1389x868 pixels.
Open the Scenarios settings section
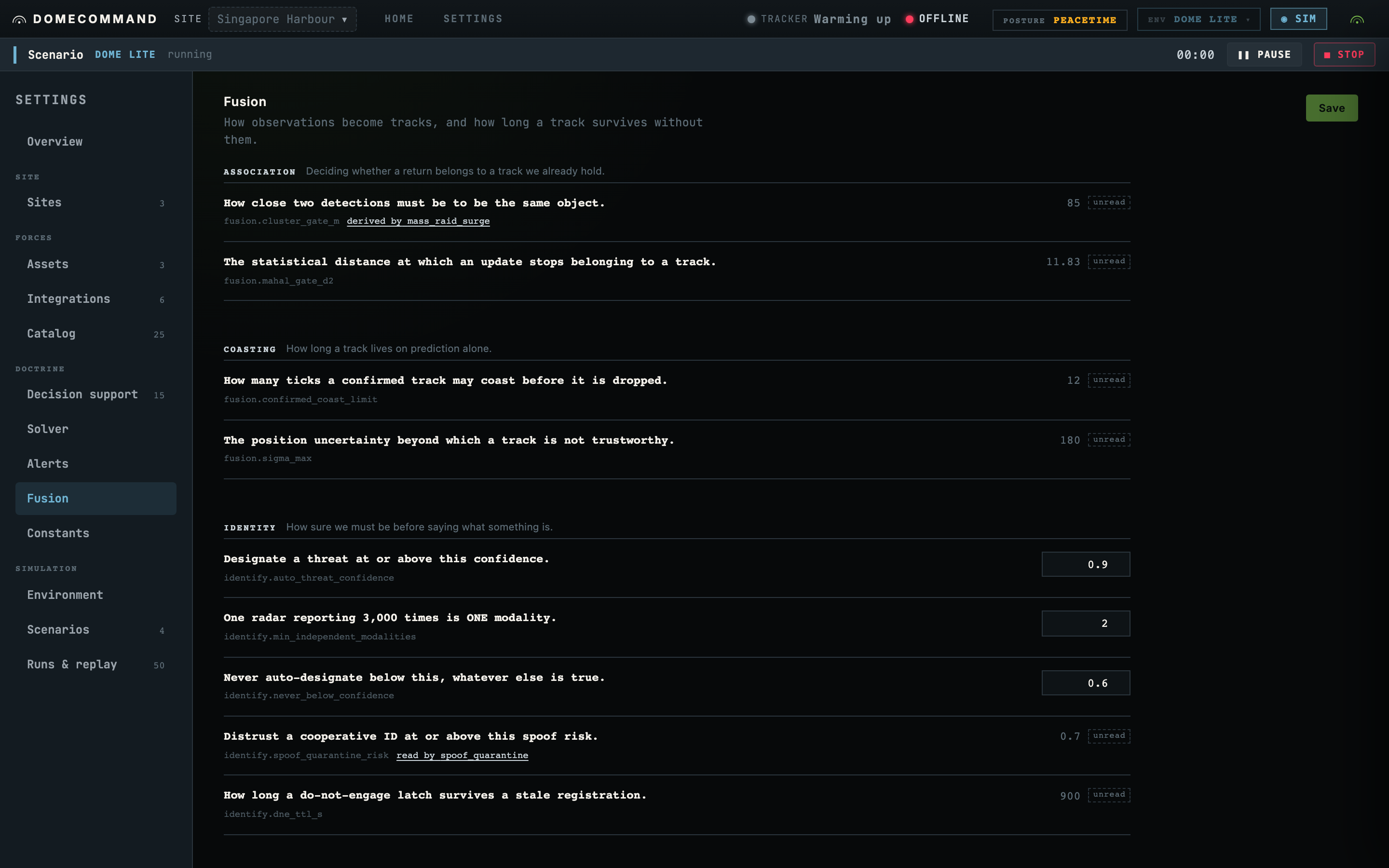click(96, 630)
